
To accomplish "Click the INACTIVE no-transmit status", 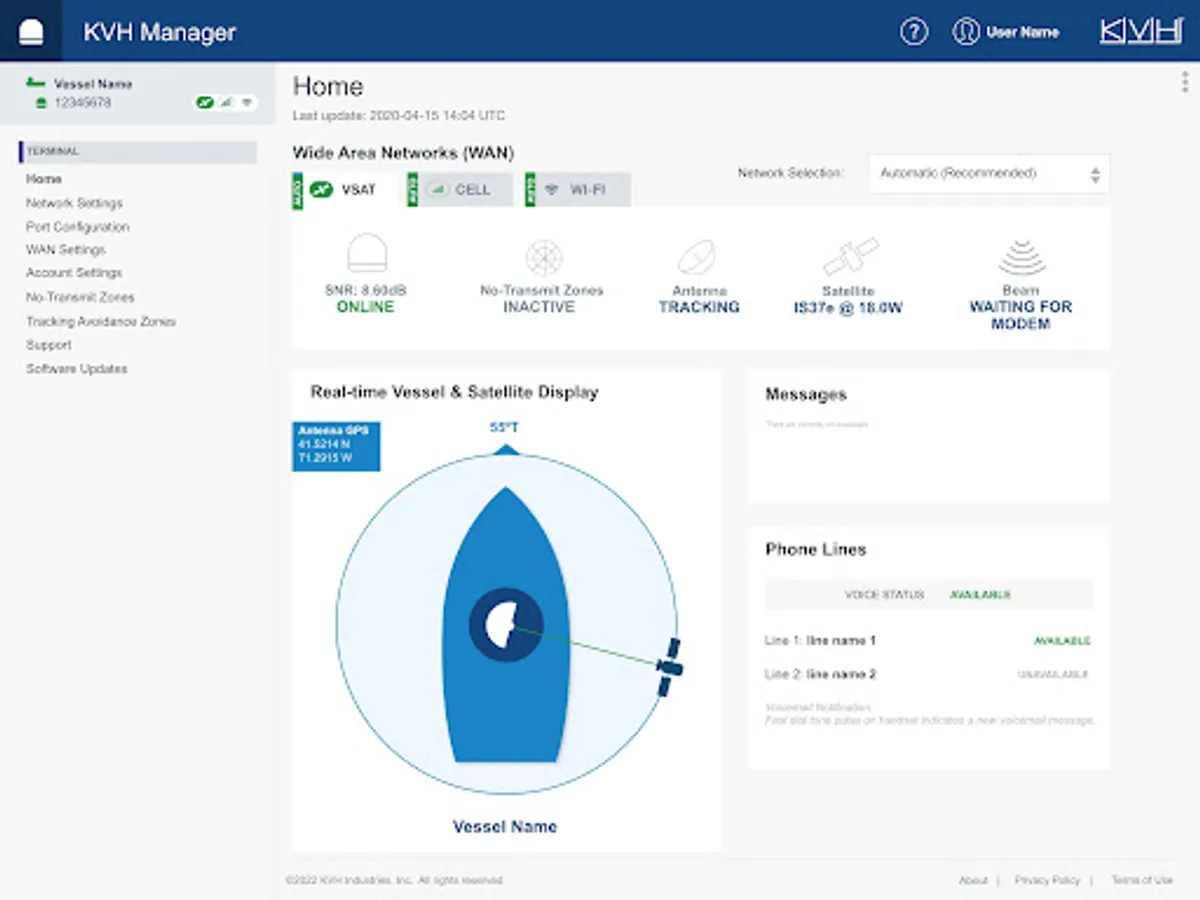I will point(539,307).
